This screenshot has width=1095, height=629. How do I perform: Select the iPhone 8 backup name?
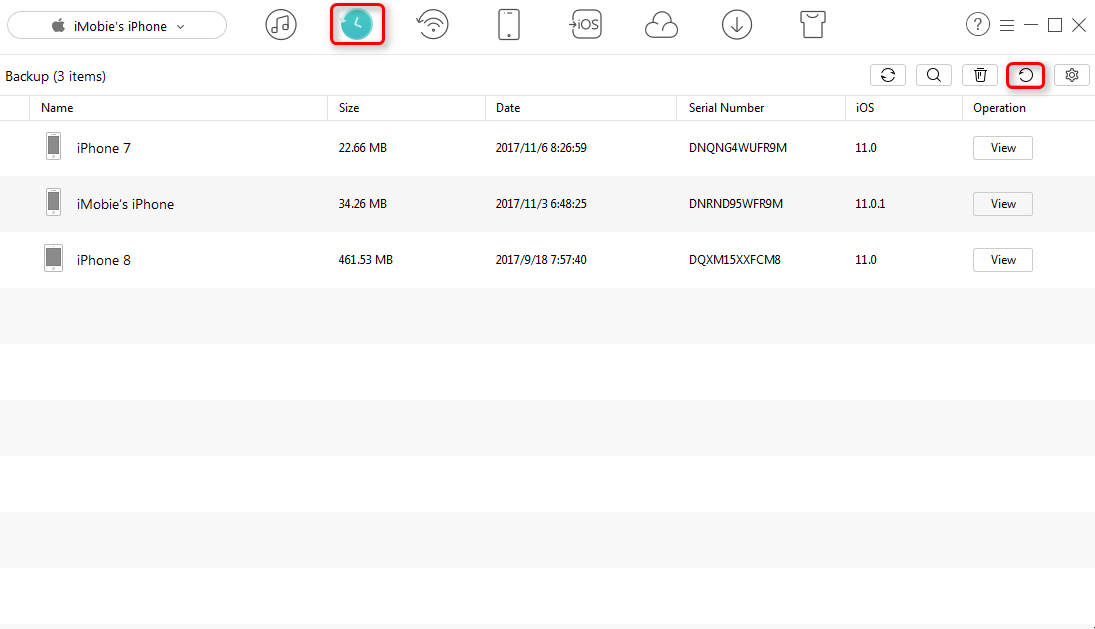[103, 260]
